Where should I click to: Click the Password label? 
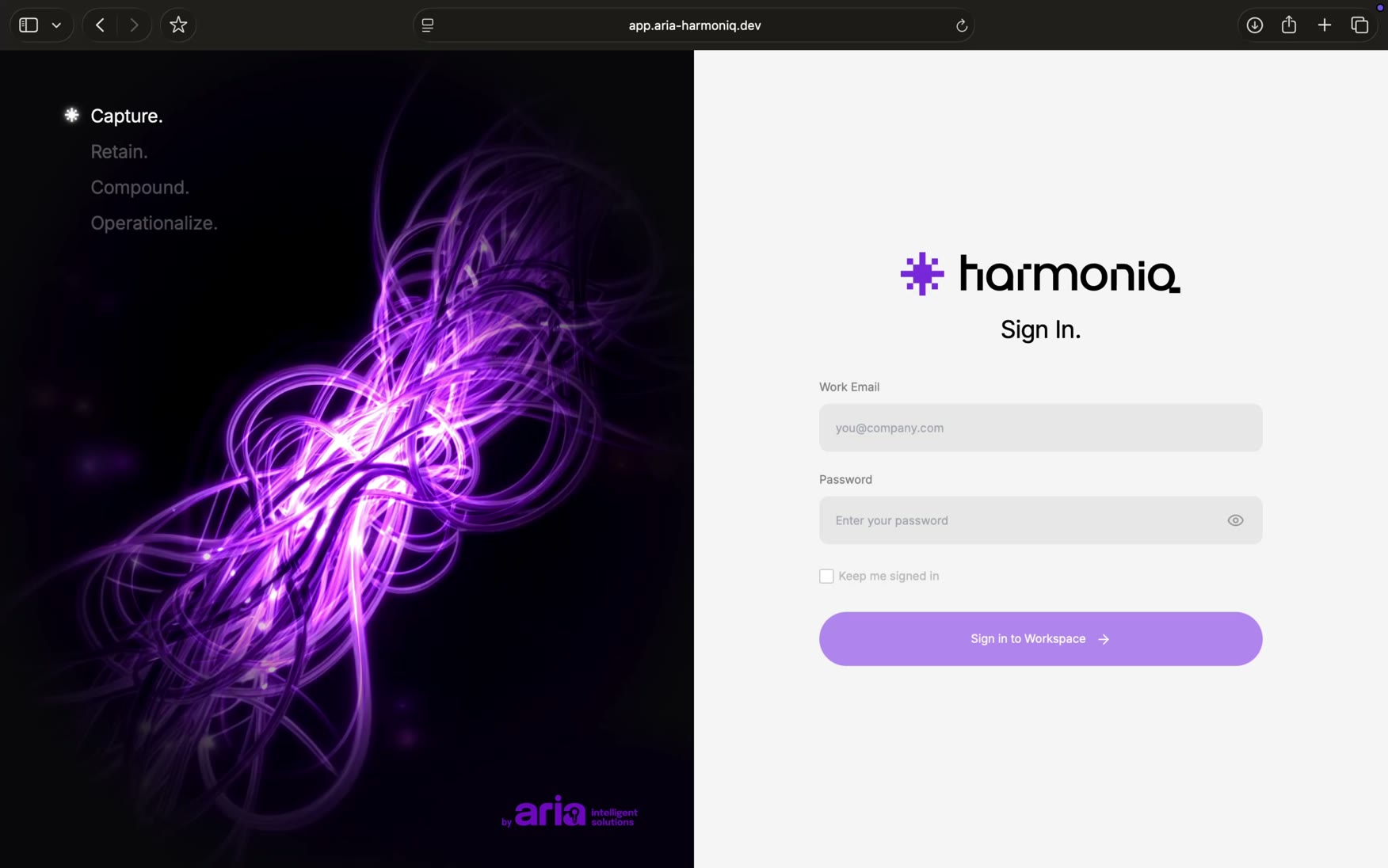pyautogui.click(x=845, y=479)
